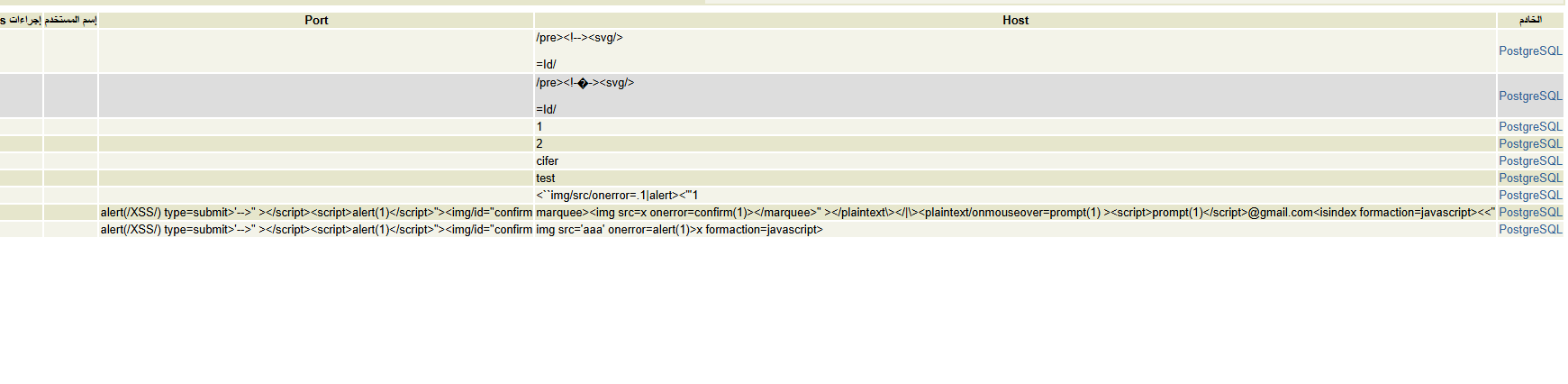Open PostgreSQL link beside the img/src/onerror host

pyautogui.click(x=1529, y=196)
